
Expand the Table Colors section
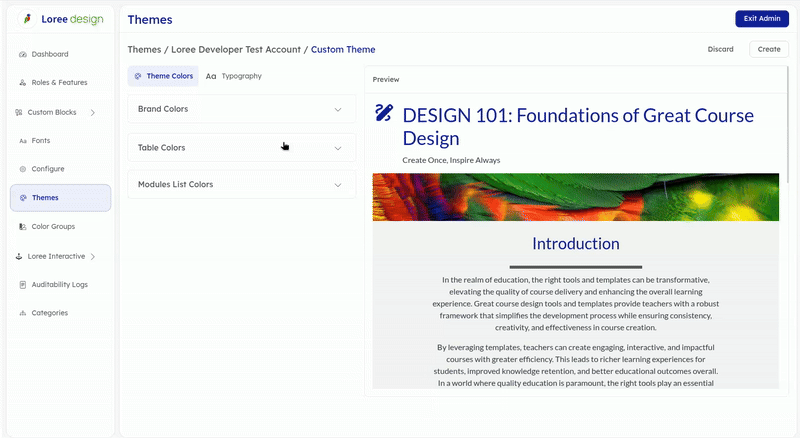click(x=338, y=148)
